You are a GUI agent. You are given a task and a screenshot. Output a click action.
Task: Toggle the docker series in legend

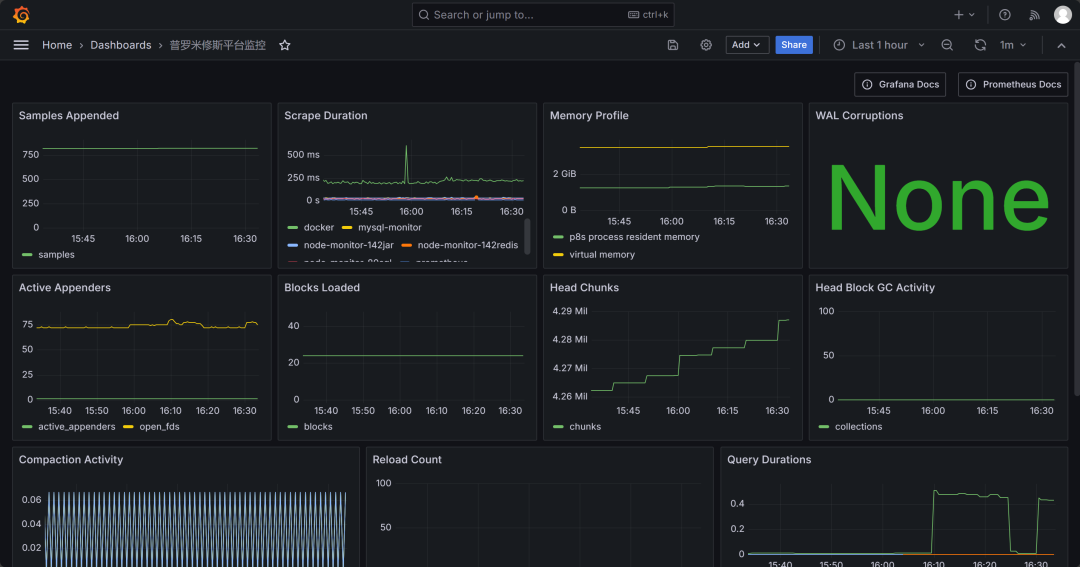tap(311, 227)
